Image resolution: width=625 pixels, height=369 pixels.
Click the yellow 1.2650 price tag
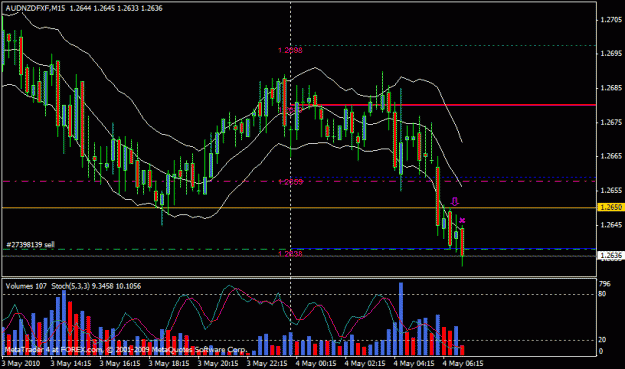pos(610,208)
